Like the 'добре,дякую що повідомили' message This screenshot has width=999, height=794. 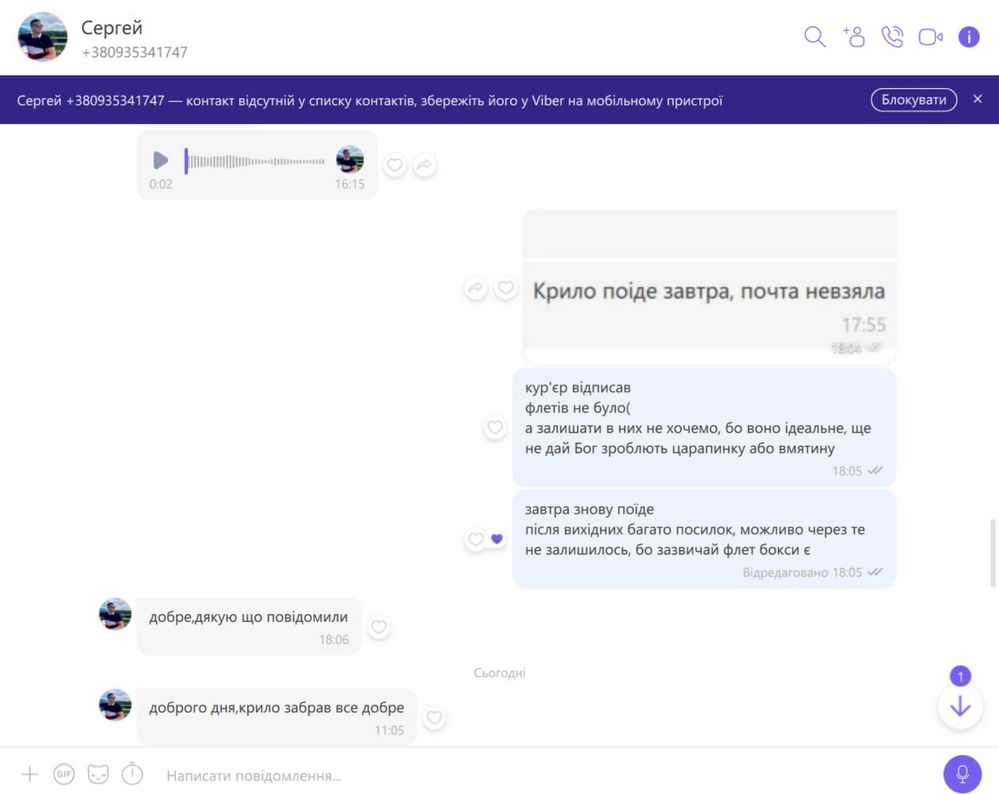(378, 626)
